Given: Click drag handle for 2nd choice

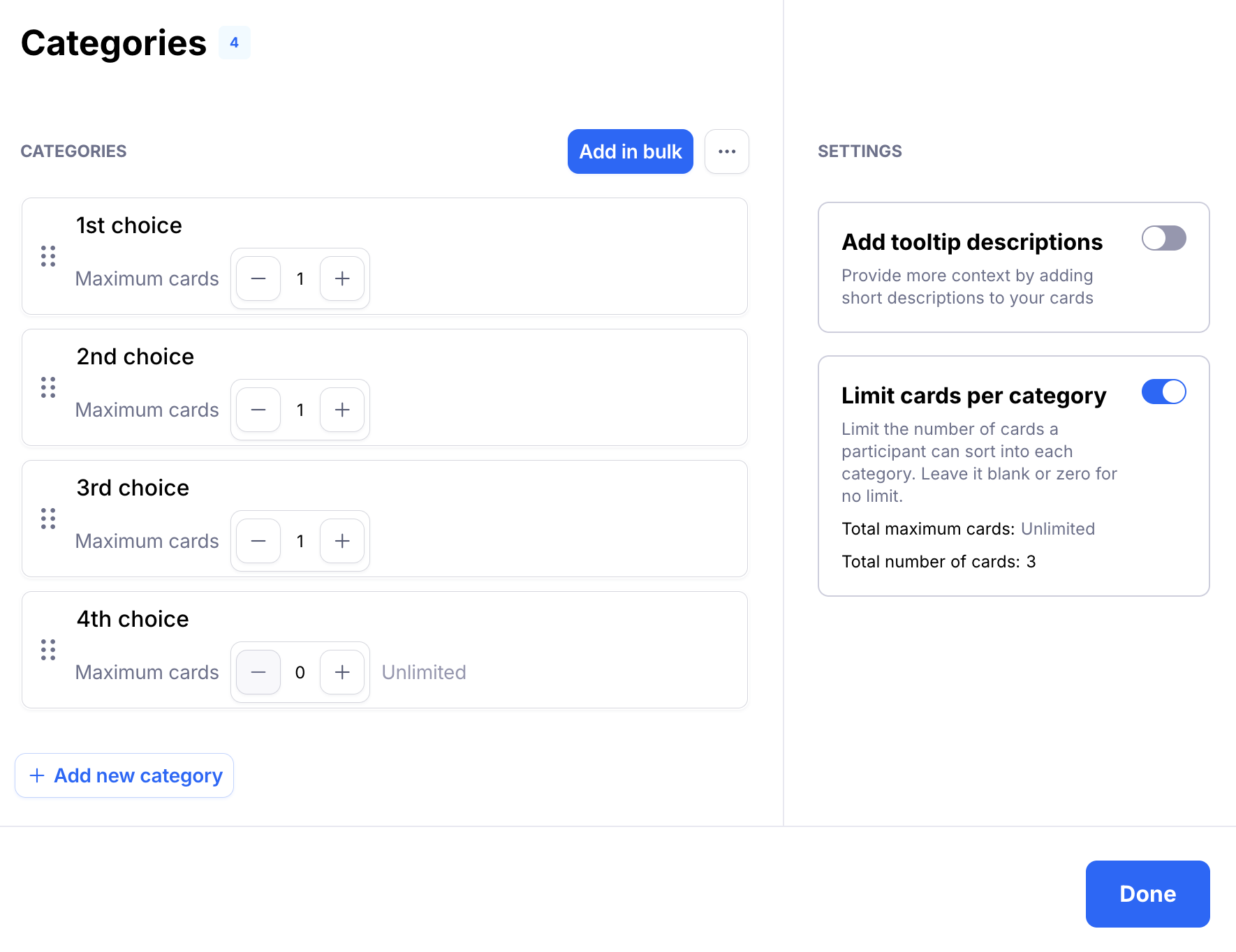Looking at the screenshot, I should [x=48, y=387].
